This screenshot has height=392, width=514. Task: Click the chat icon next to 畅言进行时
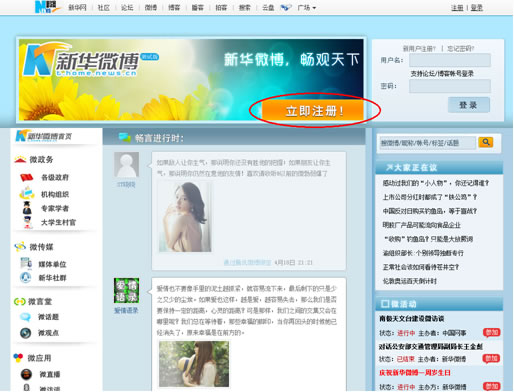(125, 137)
